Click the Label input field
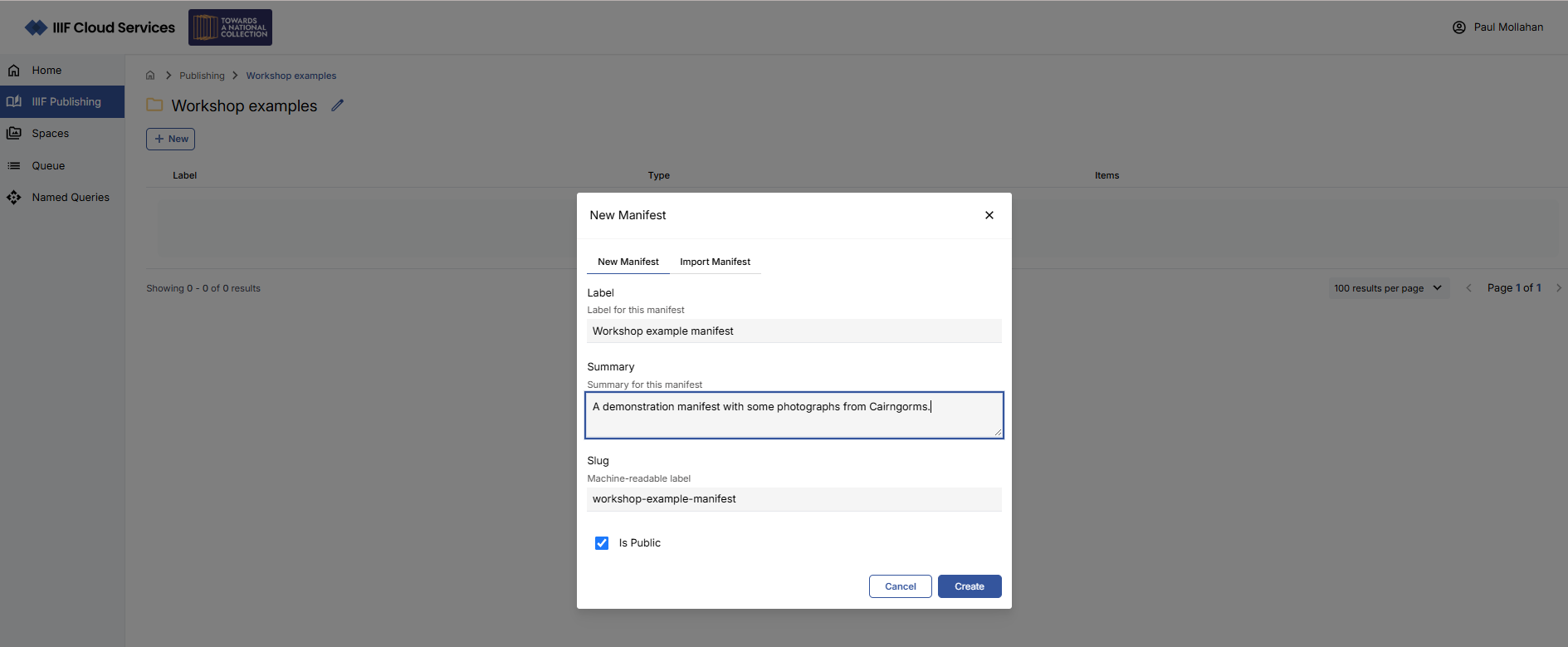 (x=794, y=331)
